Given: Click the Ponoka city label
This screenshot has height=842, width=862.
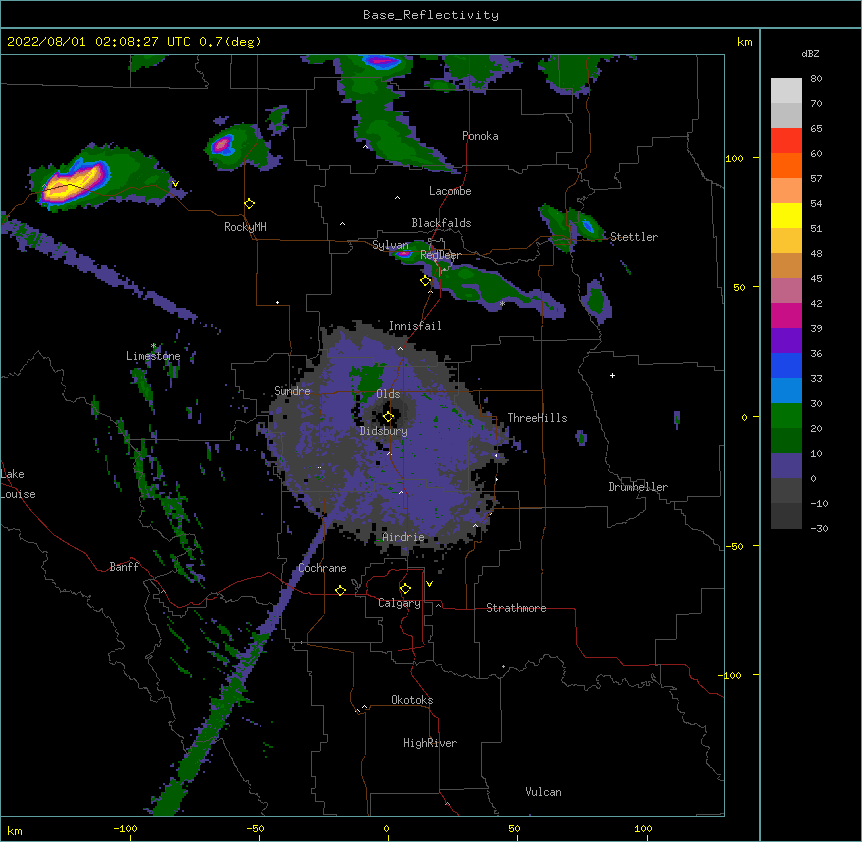Looking at the screenshot, I should (480, 136).
